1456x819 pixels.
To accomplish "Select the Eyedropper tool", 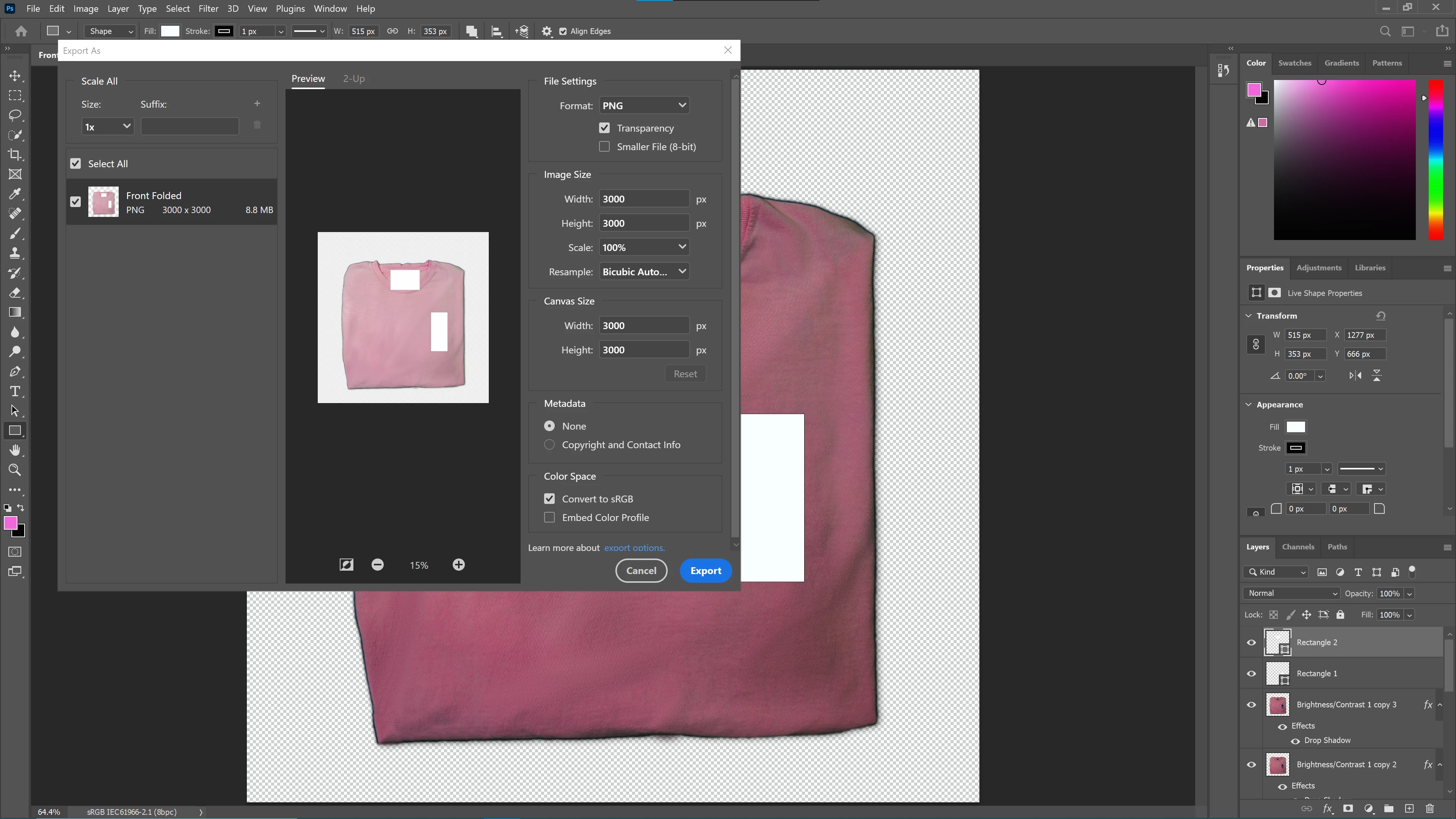I will (x=15, y=194).
